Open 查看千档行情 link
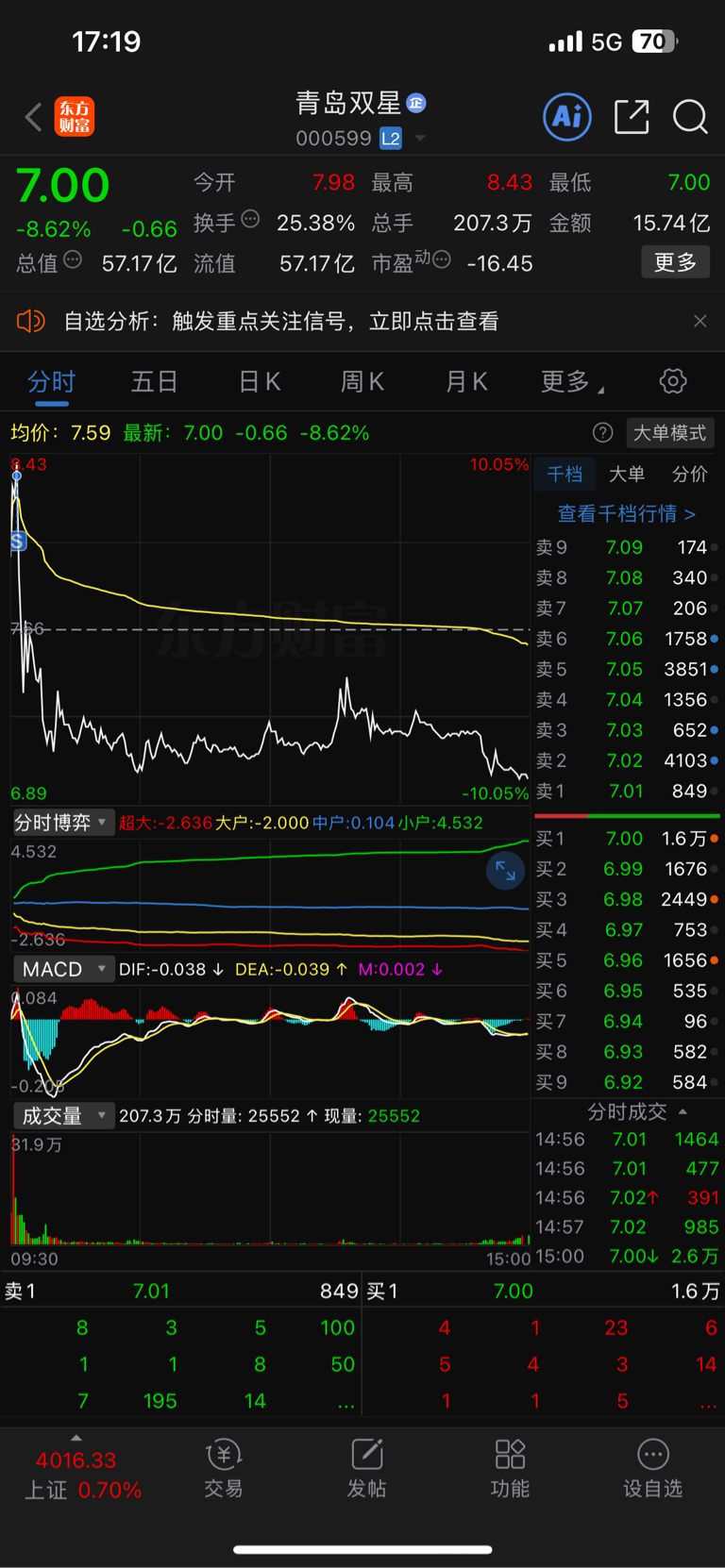 [626, 513]
